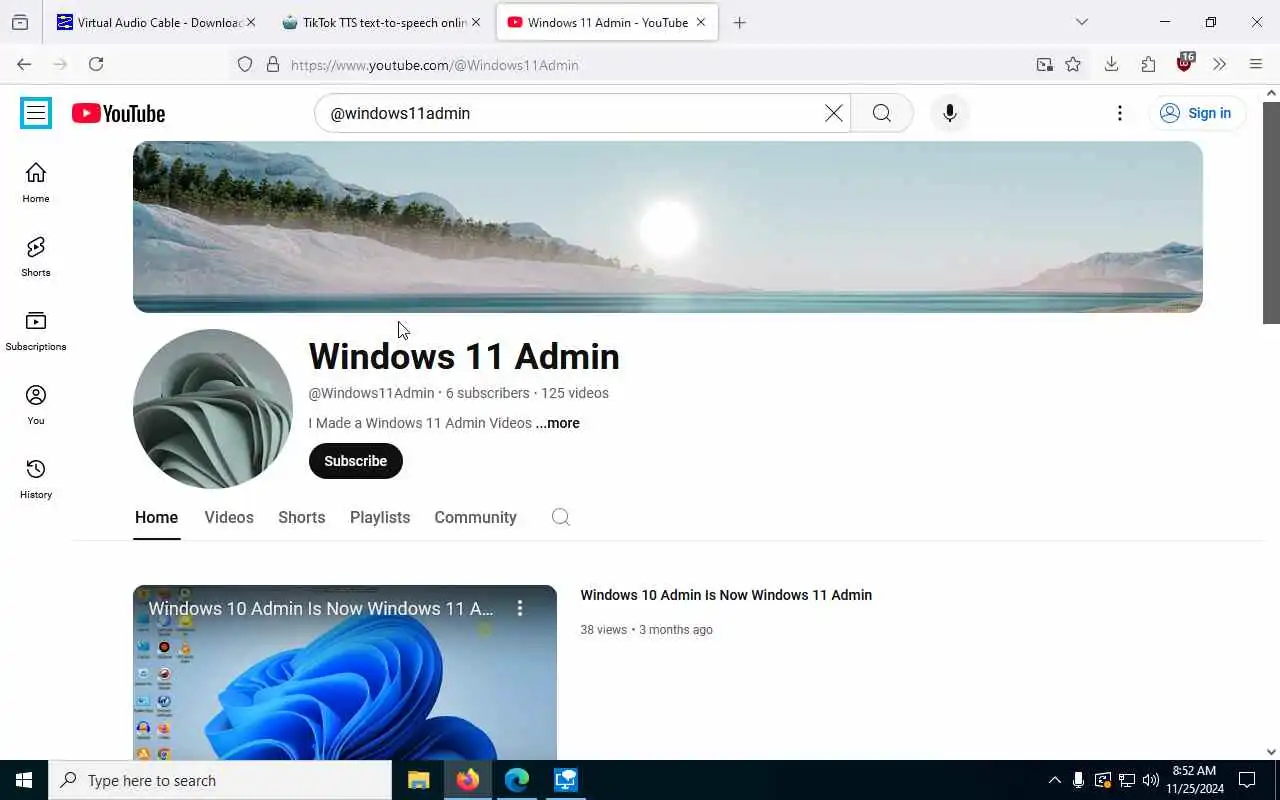
Task: Toggle picture-in-picture icon in address bar
Action: (1044, 65)
